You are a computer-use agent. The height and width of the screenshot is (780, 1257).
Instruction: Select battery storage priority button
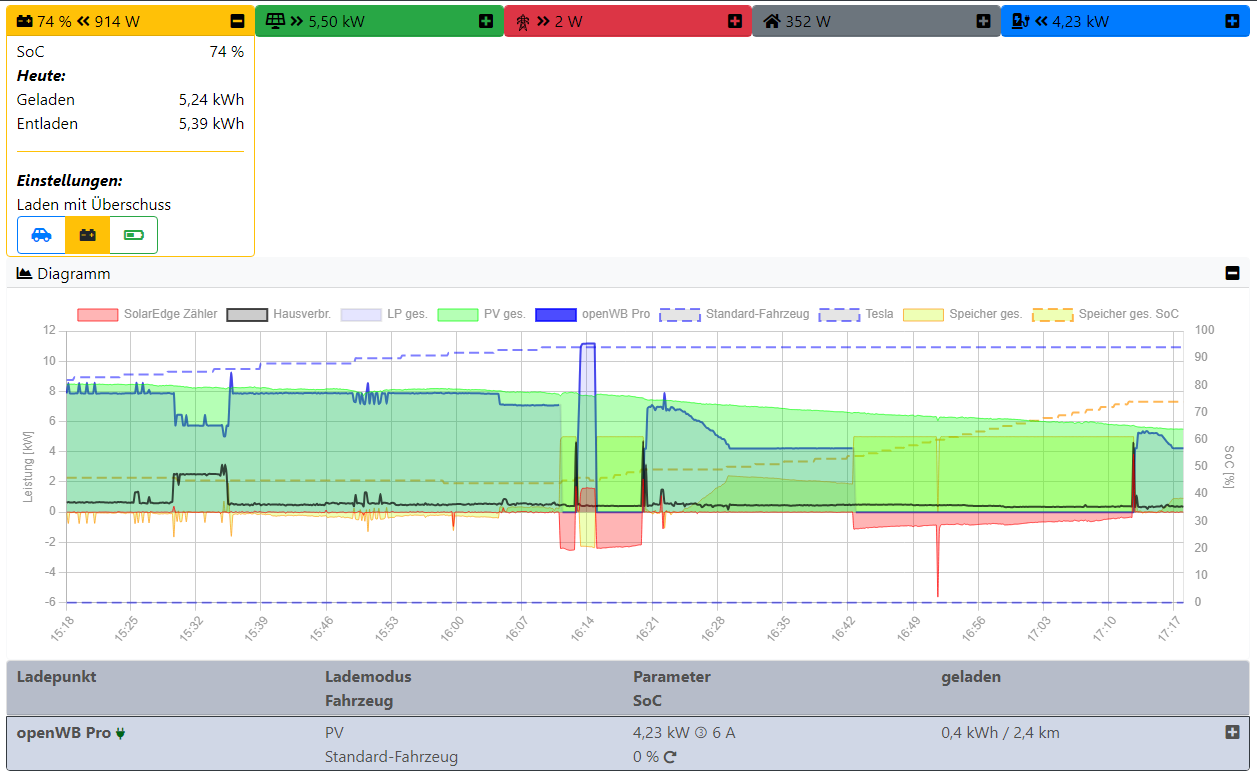click(x=88, y=235)
